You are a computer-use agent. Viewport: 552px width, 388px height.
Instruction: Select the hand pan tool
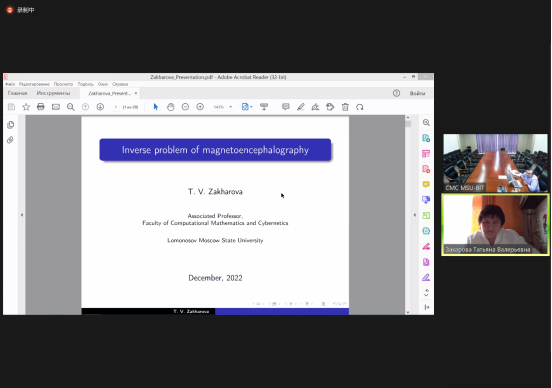(170, 107)
